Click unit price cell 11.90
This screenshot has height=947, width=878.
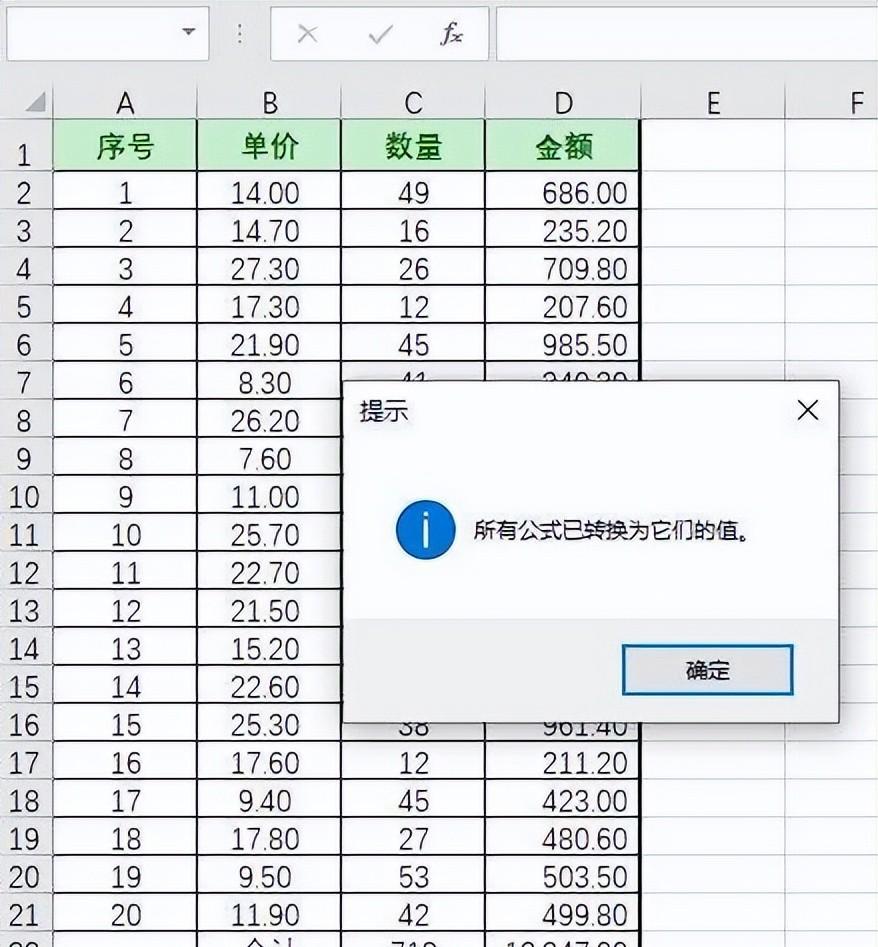(269, 914)
